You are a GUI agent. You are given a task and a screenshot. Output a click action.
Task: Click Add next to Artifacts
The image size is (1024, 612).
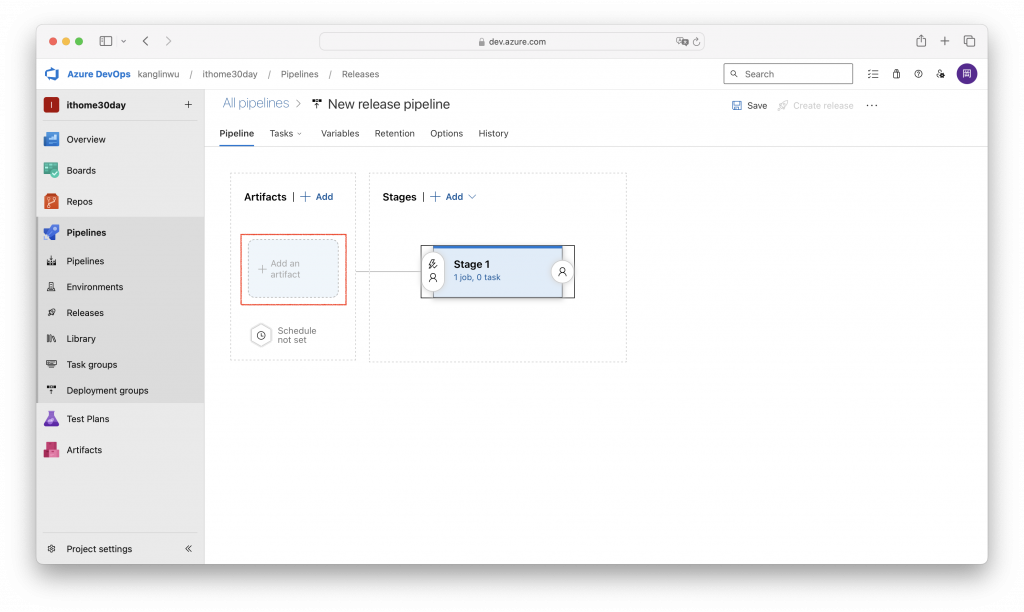[x=317, y=197]
